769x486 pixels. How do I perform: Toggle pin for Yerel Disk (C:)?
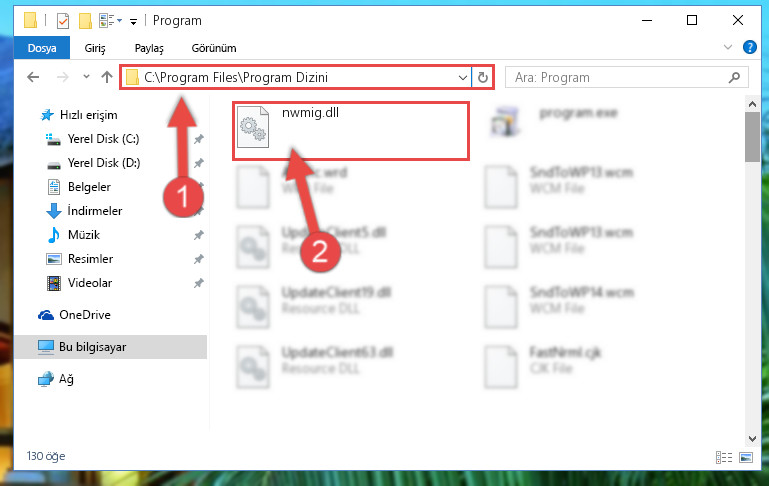pos(199,139)
